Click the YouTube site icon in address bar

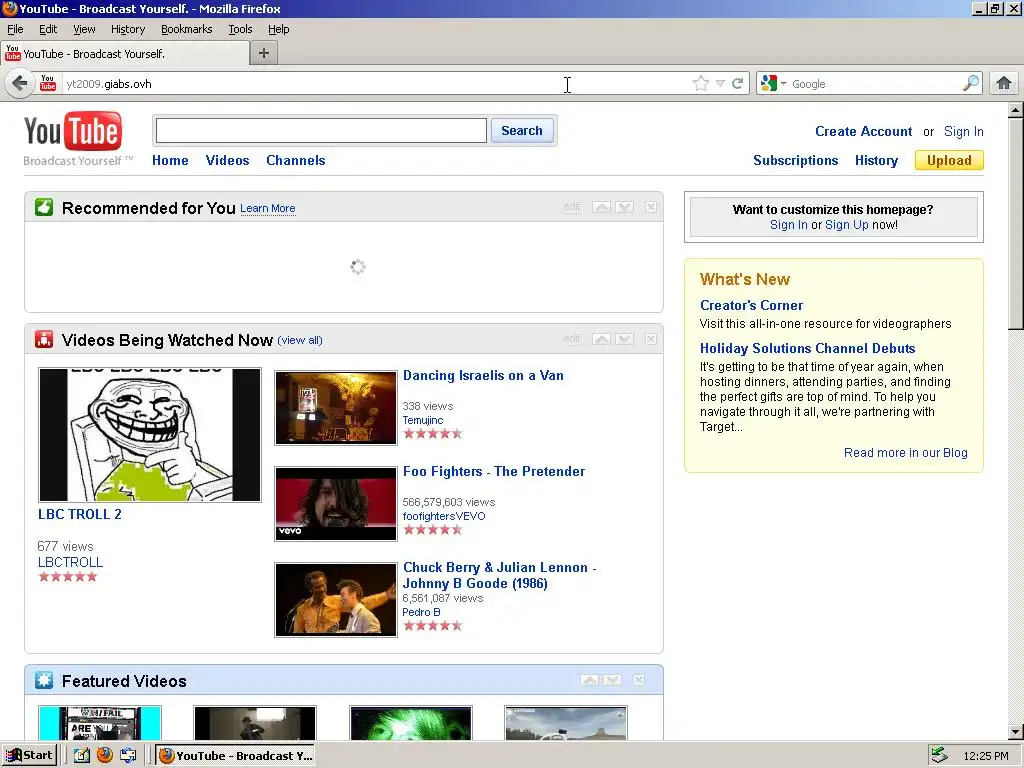[x=48, y=83]
